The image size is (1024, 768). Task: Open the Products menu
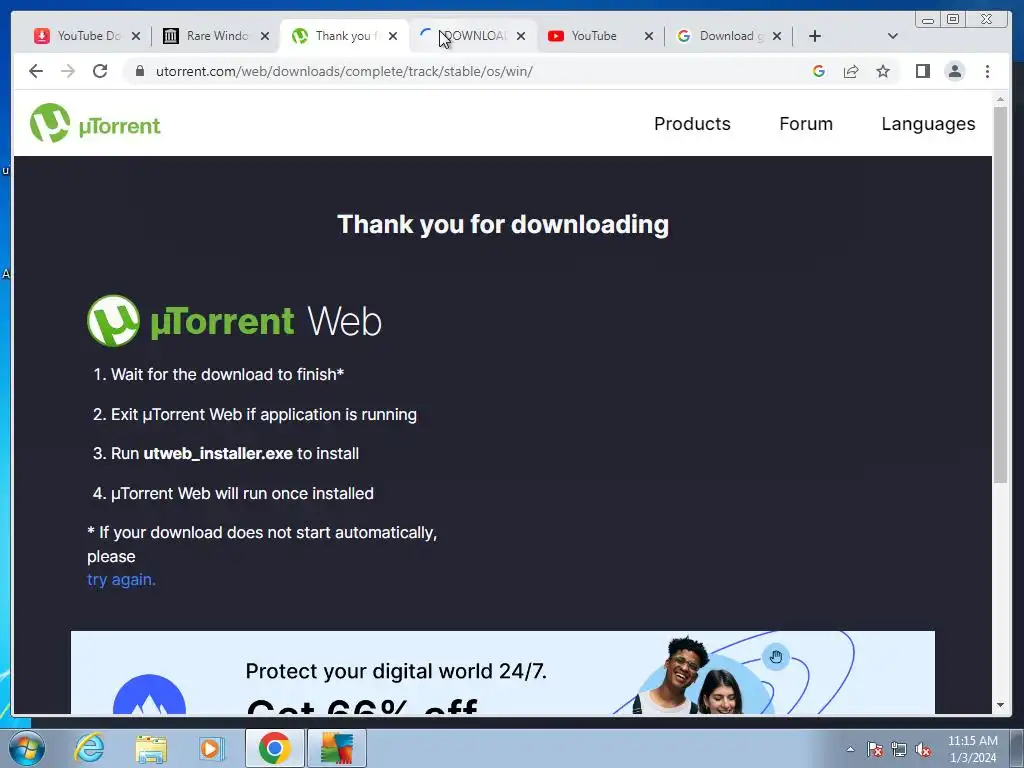(x=692, y=124)
